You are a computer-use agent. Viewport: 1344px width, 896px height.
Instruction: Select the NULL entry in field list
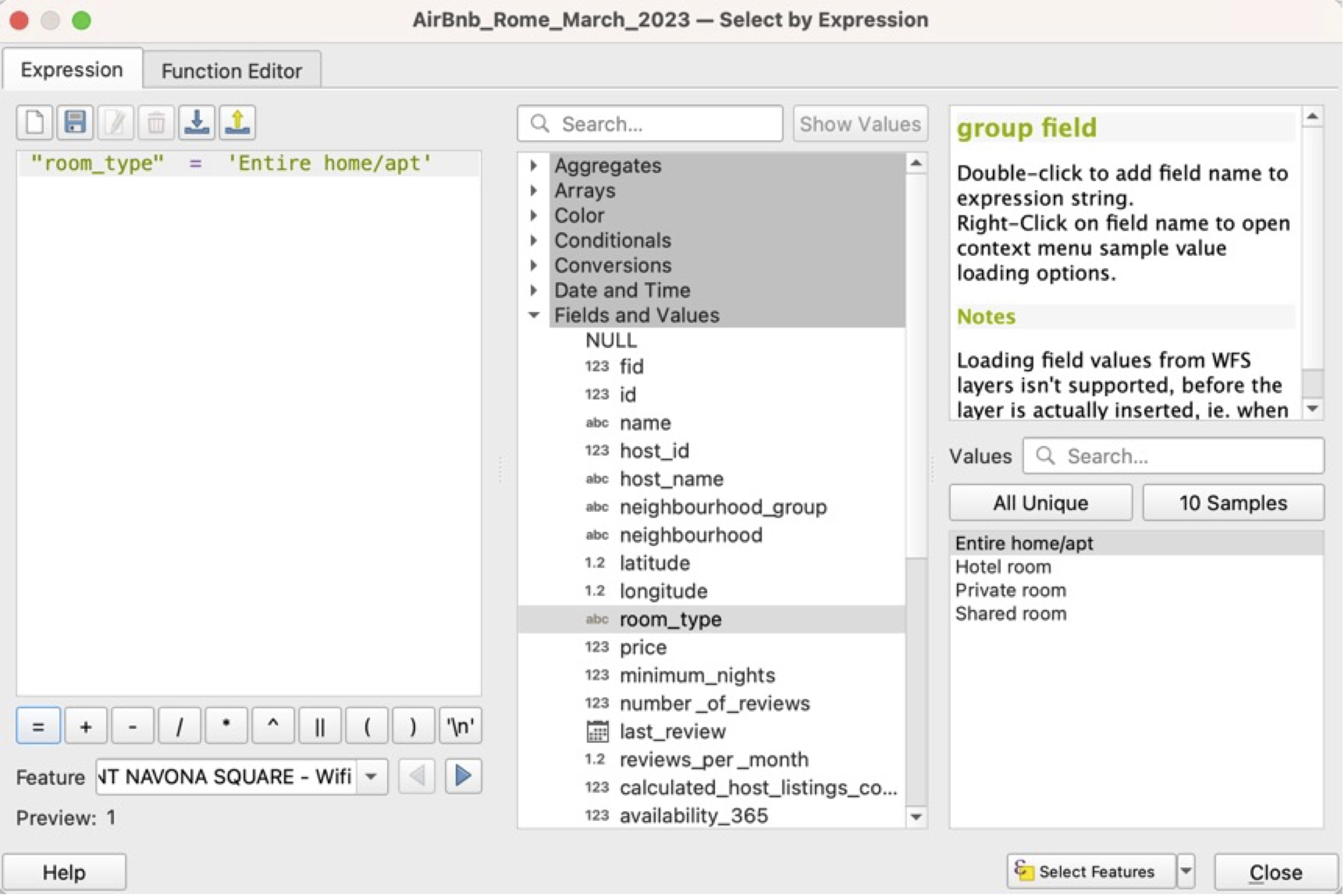(x=611, y=341)
